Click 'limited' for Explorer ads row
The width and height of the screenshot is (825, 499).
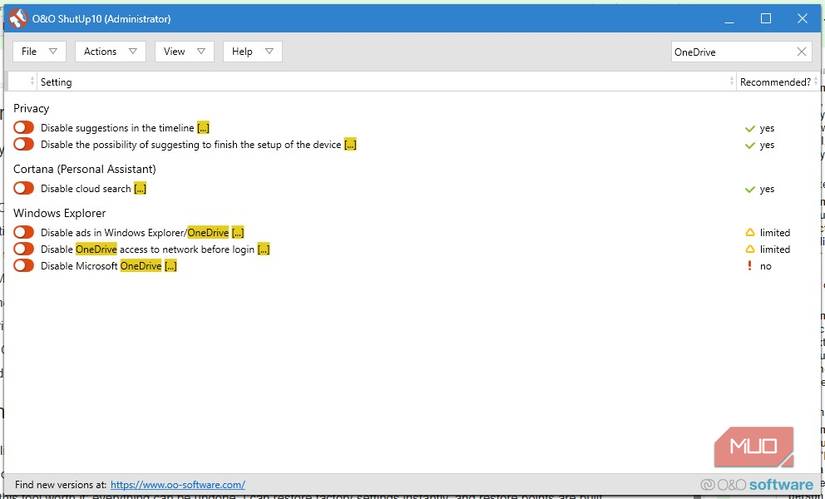pos(775,233)
